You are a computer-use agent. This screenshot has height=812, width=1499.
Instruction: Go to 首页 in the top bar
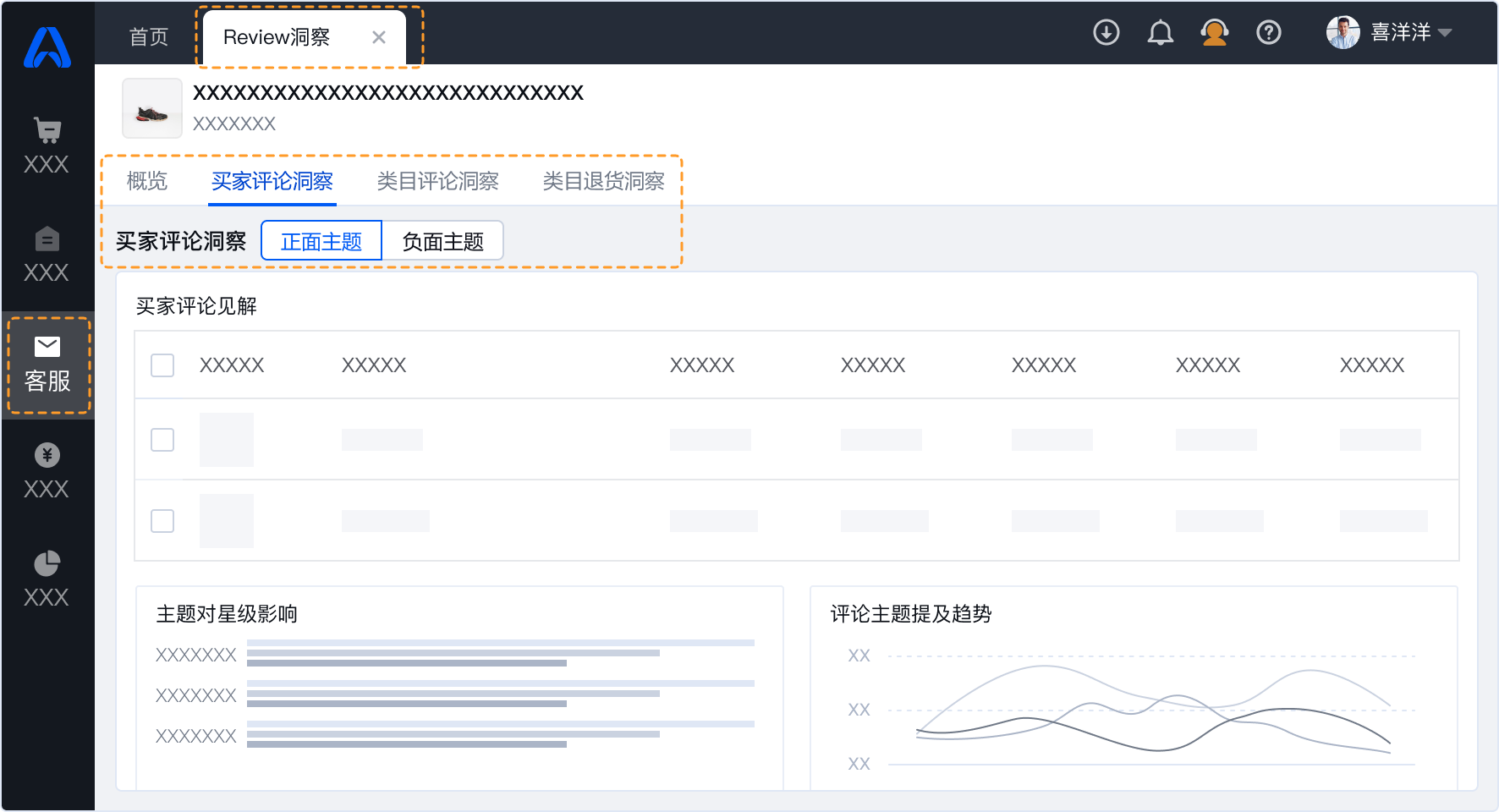(148, 36)
